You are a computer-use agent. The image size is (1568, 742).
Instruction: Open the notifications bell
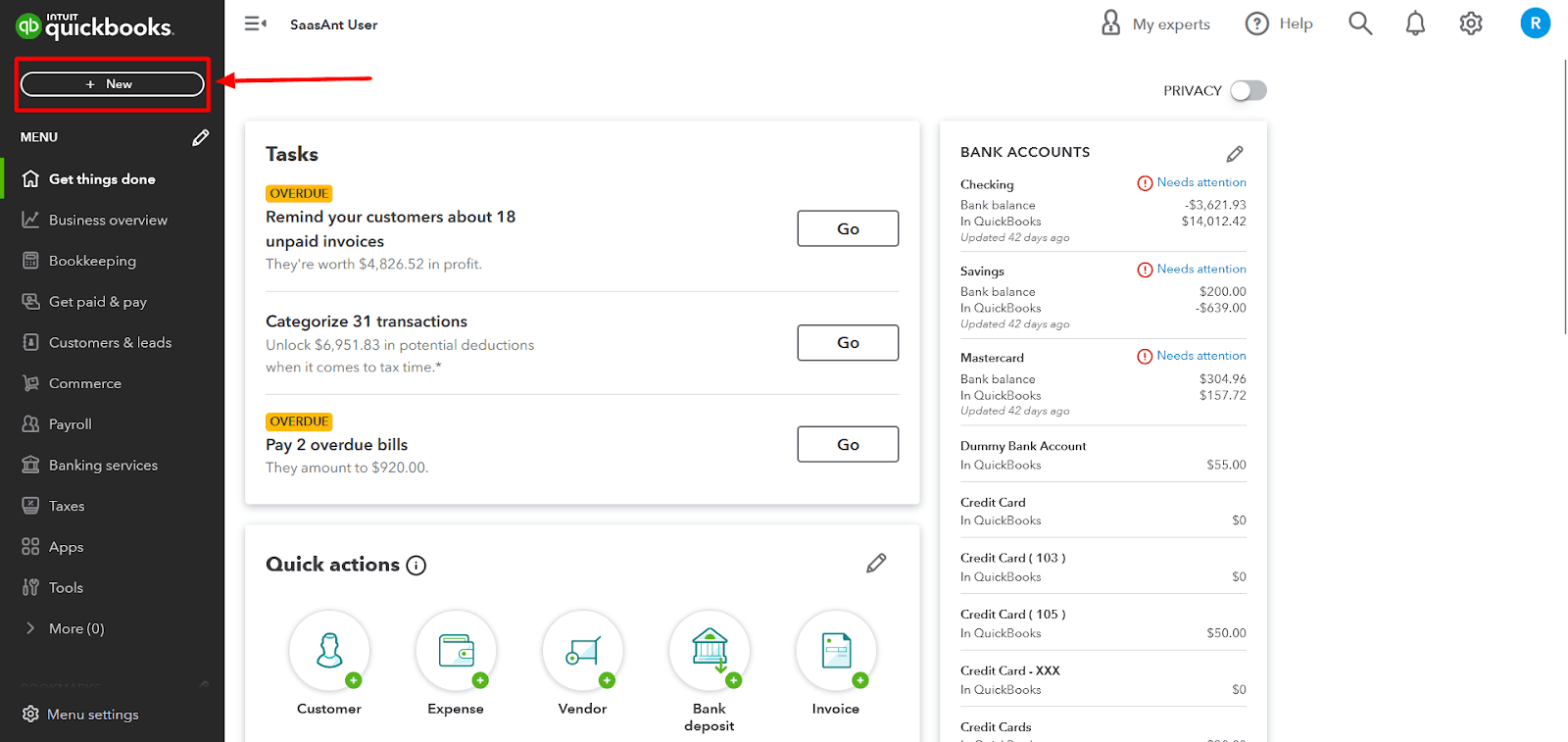(1415, 24)
